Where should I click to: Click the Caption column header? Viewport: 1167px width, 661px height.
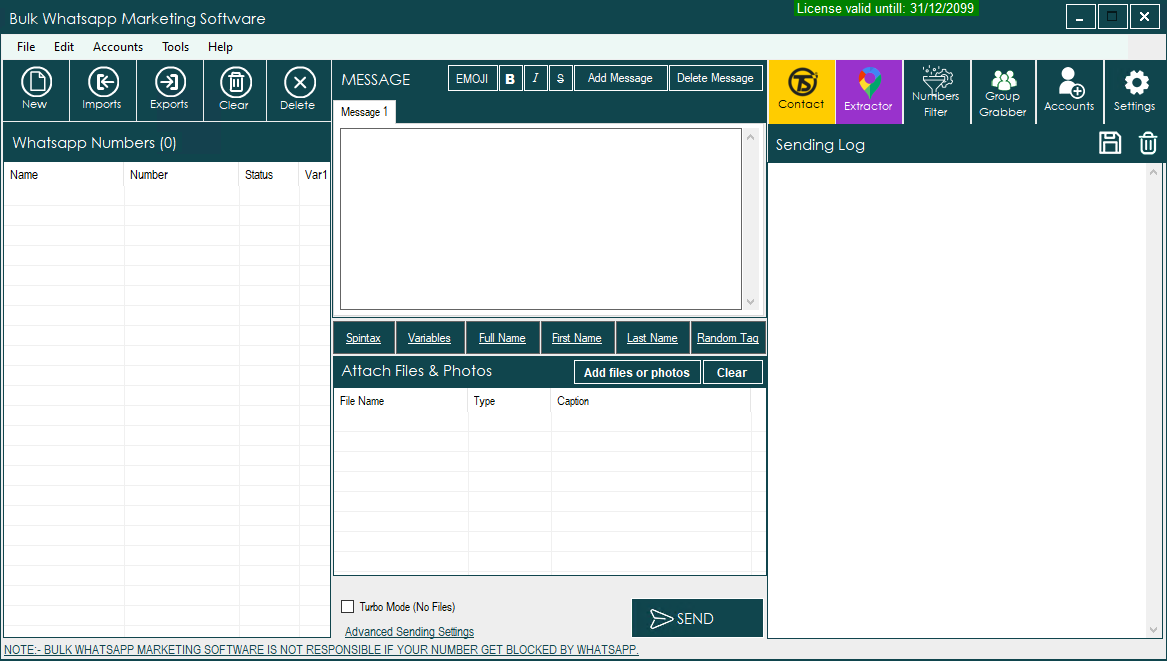651,401
